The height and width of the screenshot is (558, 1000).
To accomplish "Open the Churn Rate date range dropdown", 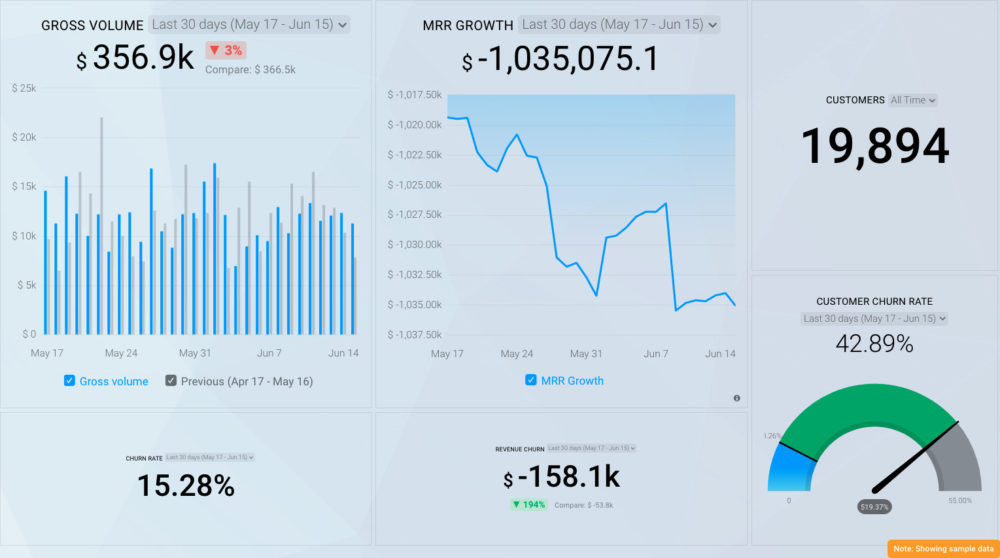I will pos(210,457).
